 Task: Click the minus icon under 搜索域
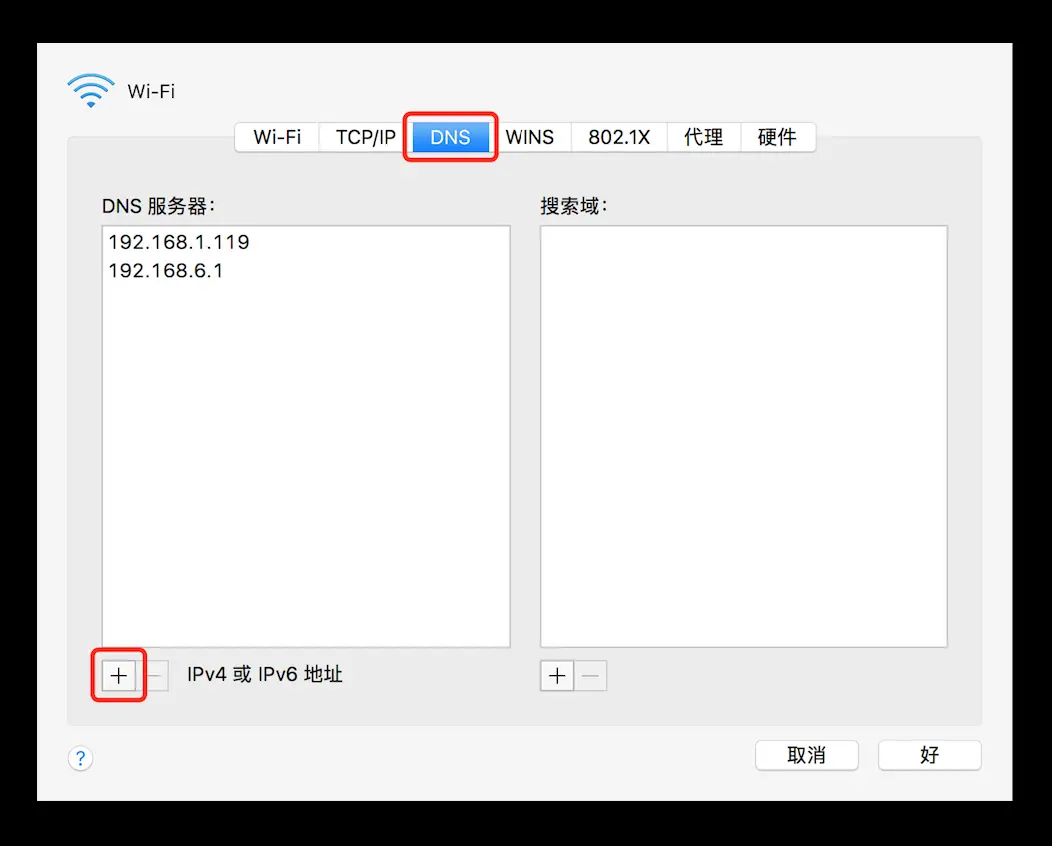coord(590,676)
